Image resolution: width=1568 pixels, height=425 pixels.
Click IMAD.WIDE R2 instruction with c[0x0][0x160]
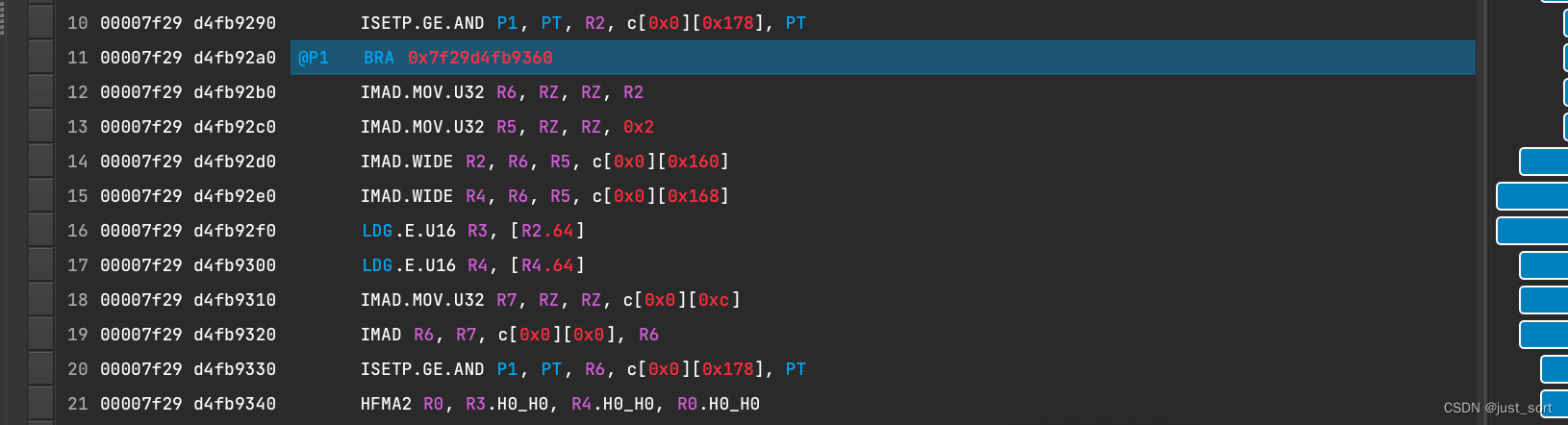pos(544,162)
